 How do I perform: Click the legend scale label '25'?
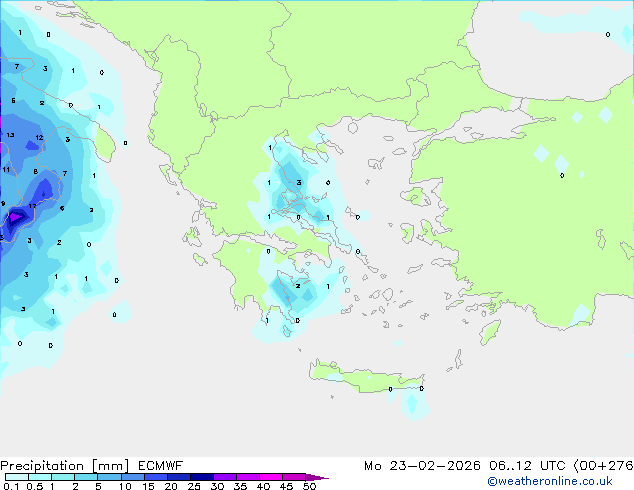194,486
